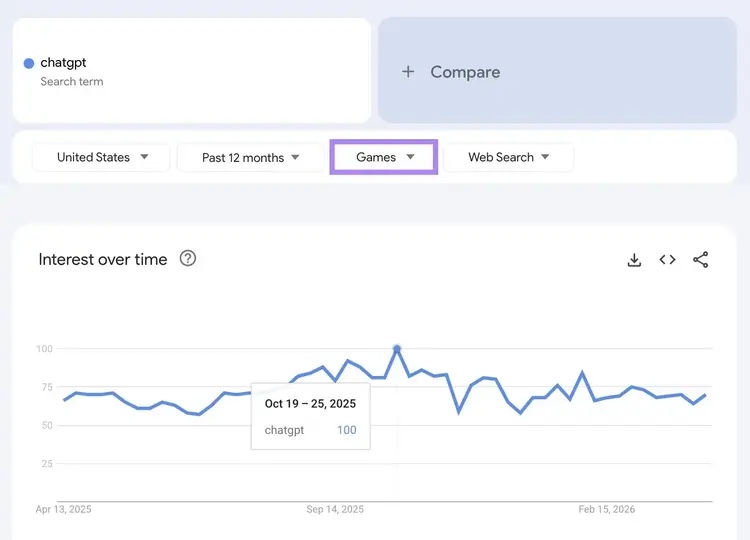Click the Search term subtitle
The image size is (750, 540).
(x=72, y=82)
